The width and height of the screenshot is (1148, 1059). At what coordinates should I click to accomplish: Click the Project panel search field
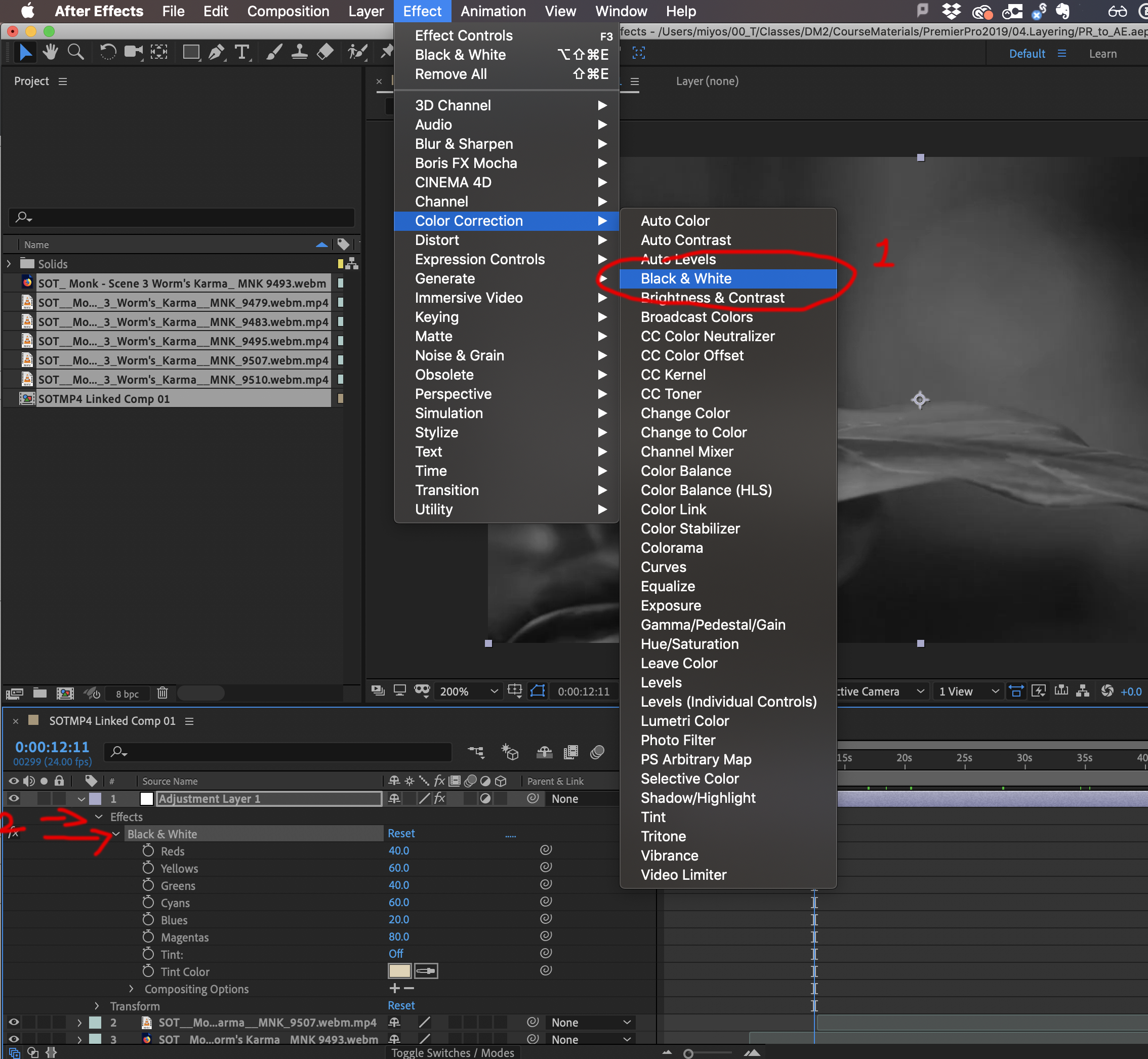pyautogui.click(x=182, y=217)
